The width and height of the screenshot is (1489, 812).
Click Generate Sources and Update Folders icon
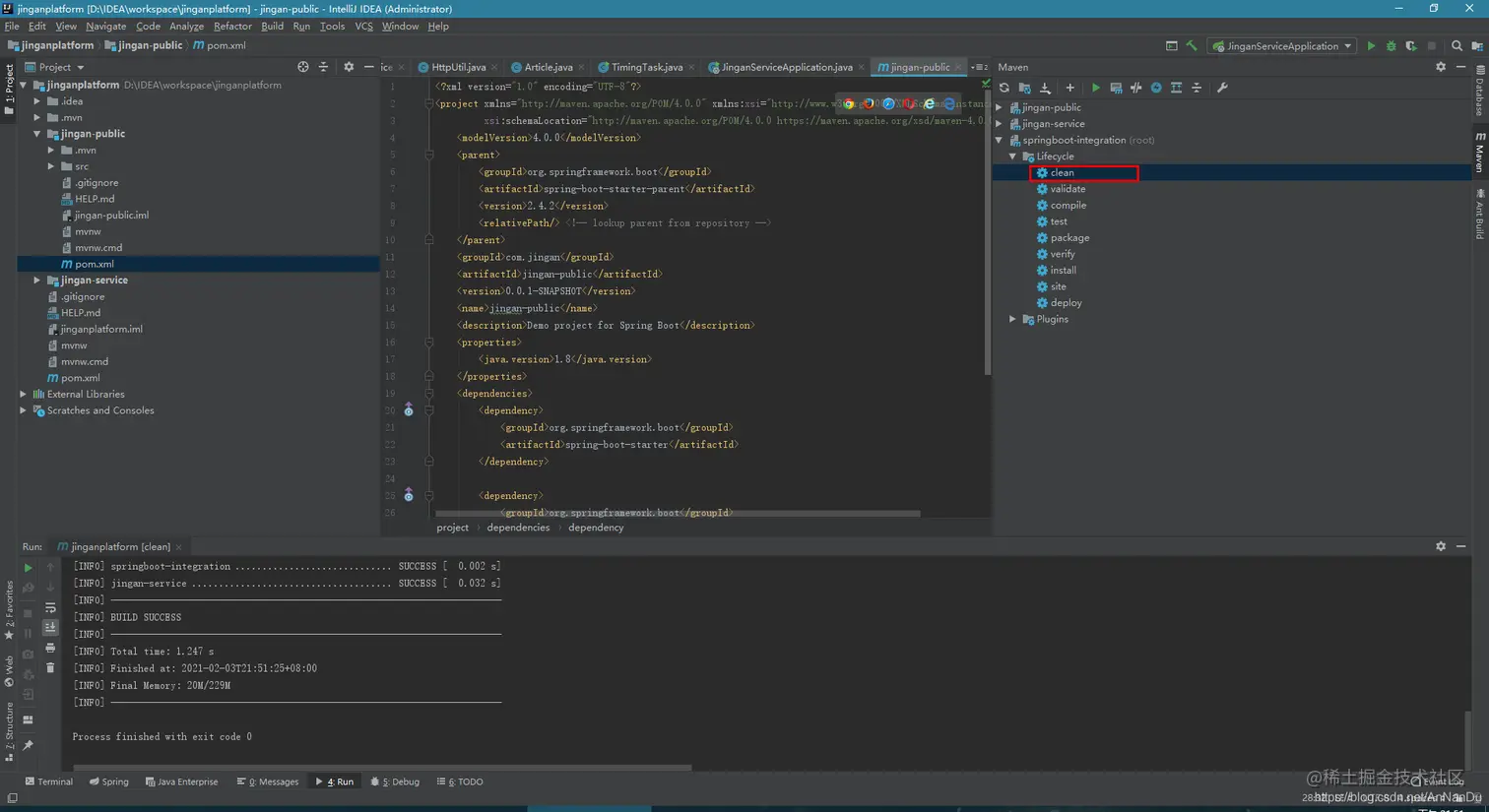(x=1024, y=88)
